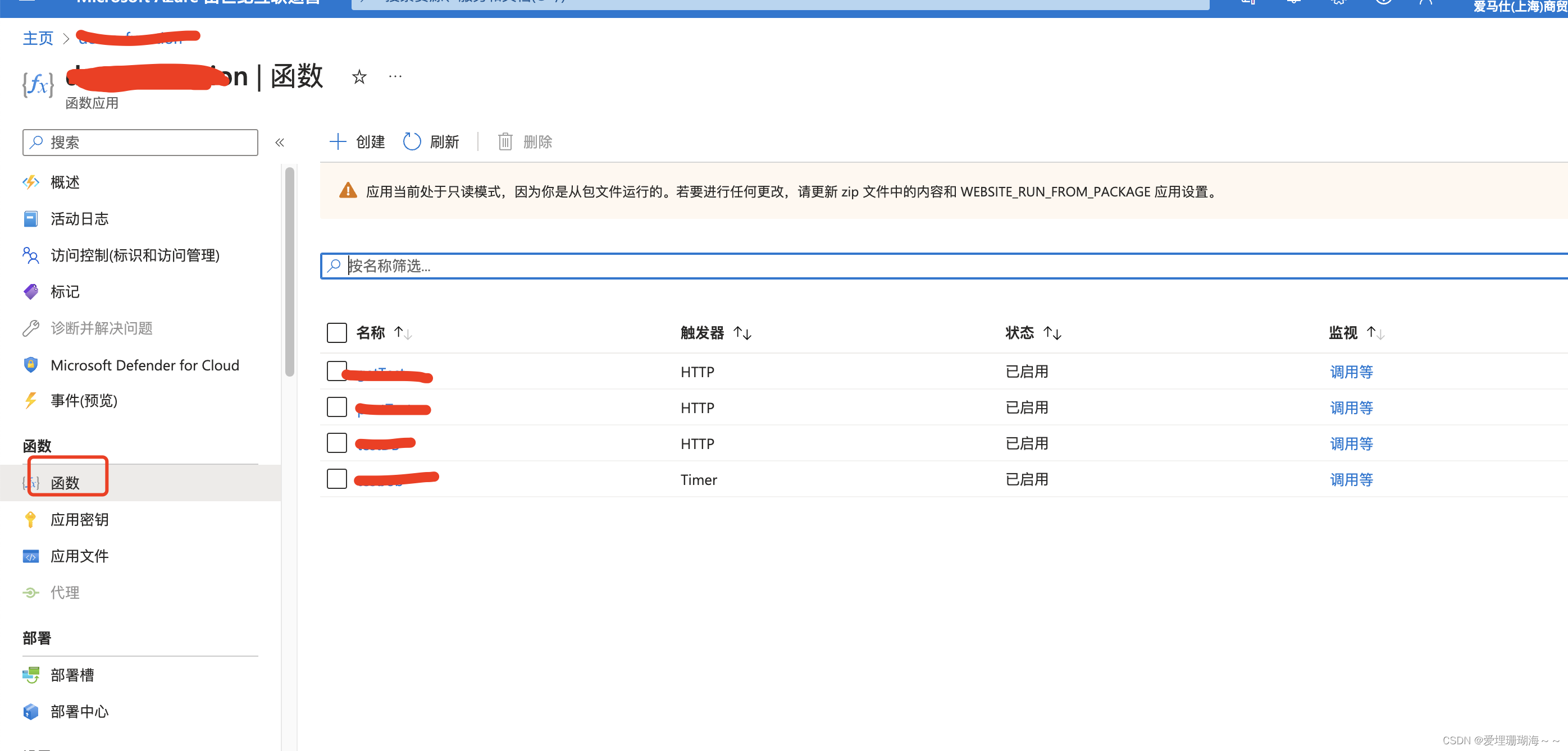Click the favorite star icon beside title
The height and width of the screenshot is (751, 1568).
(x=359, y=77)
